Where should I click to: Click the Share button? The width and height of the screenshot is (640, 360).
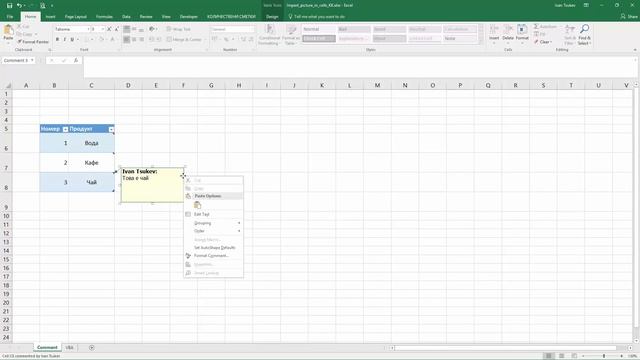point(629,16)
